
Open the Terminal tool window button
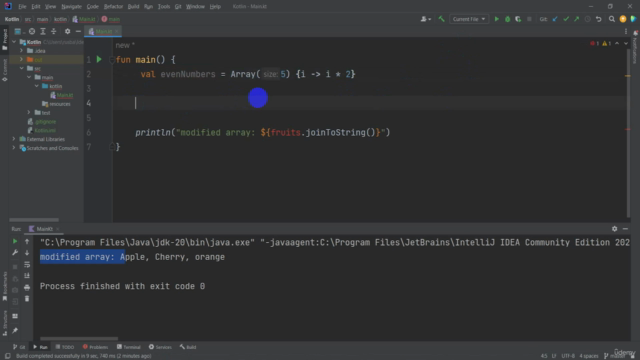pyautogui.click(x=129, y=347)
